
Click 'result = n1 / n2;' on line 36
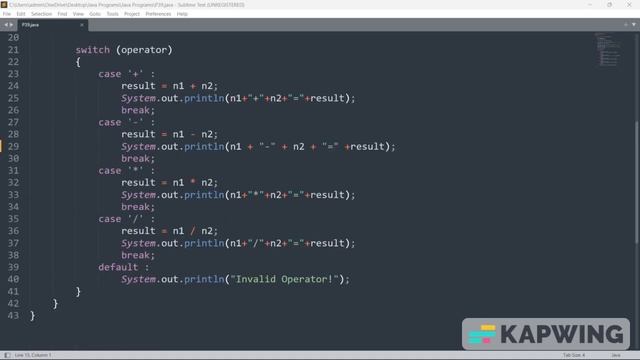(169, 231)
